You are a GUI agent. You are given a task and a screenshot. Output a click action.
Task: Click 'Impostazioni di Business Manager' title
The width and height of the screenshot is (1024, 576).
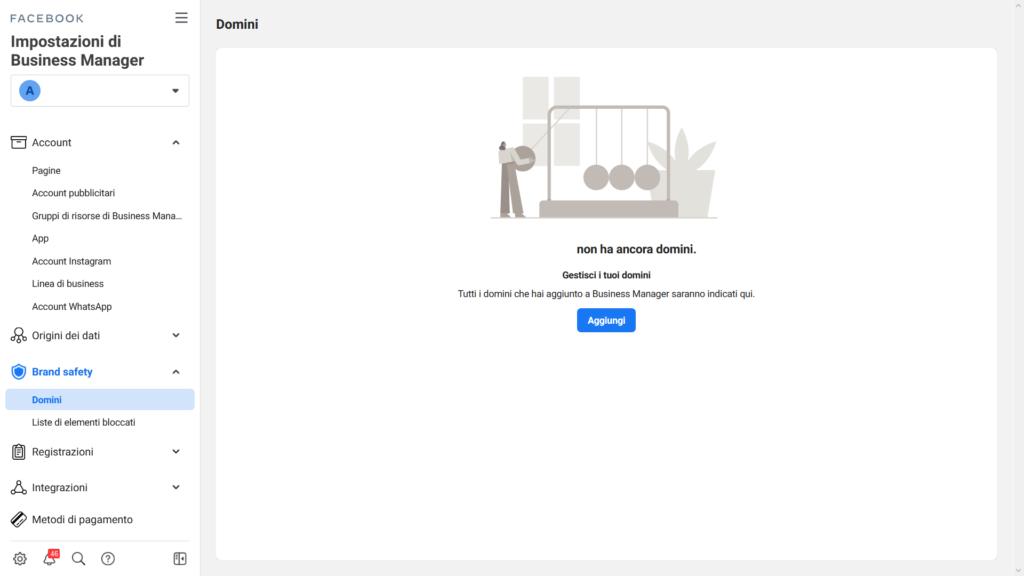(x=77, y=51)
